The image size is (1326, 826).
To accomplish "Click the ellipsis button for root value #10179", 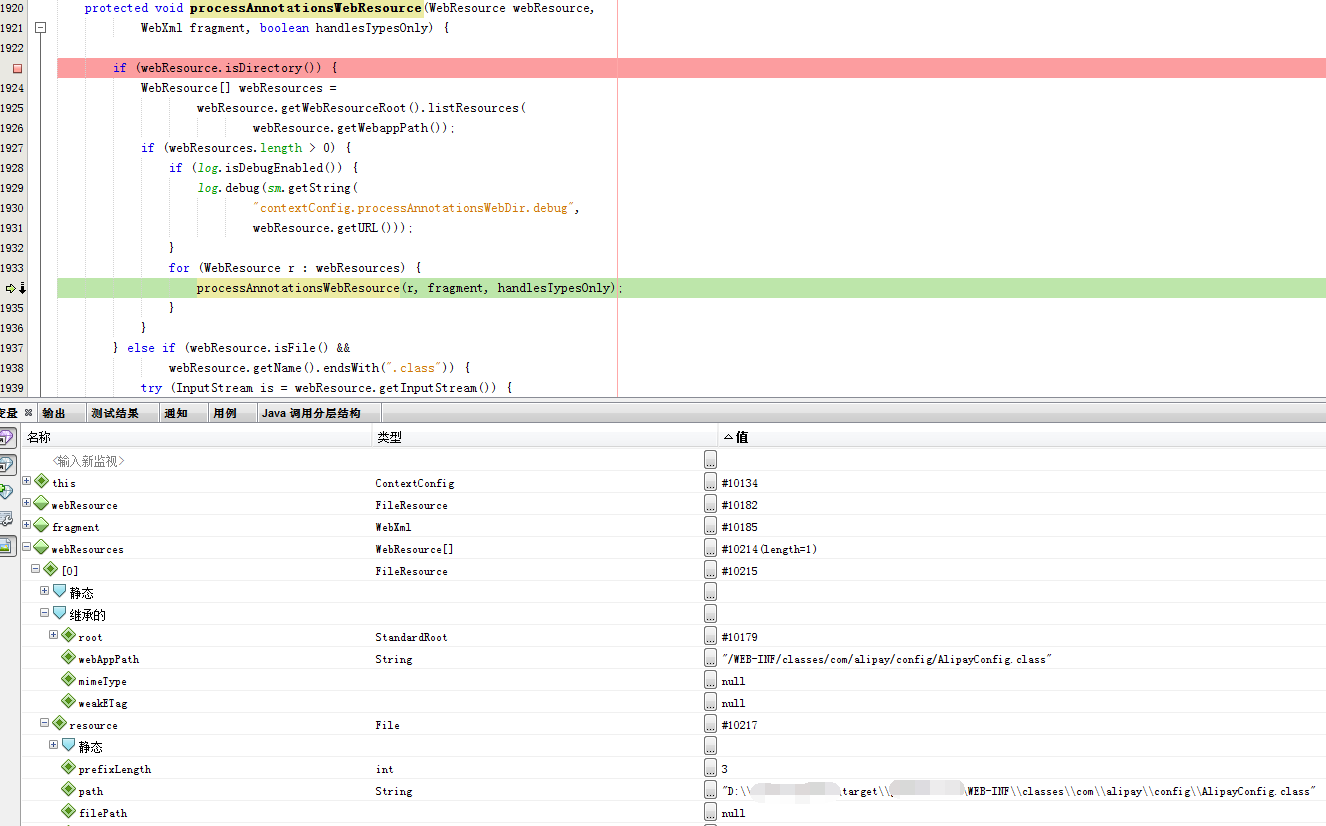I will click(710, 636).
